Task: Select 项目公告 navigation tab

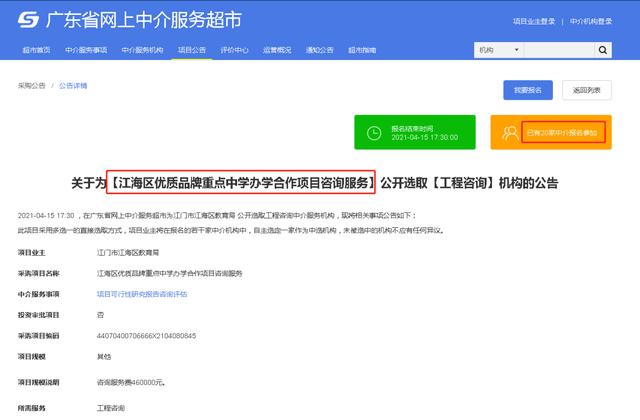Action: click(192, 50)
